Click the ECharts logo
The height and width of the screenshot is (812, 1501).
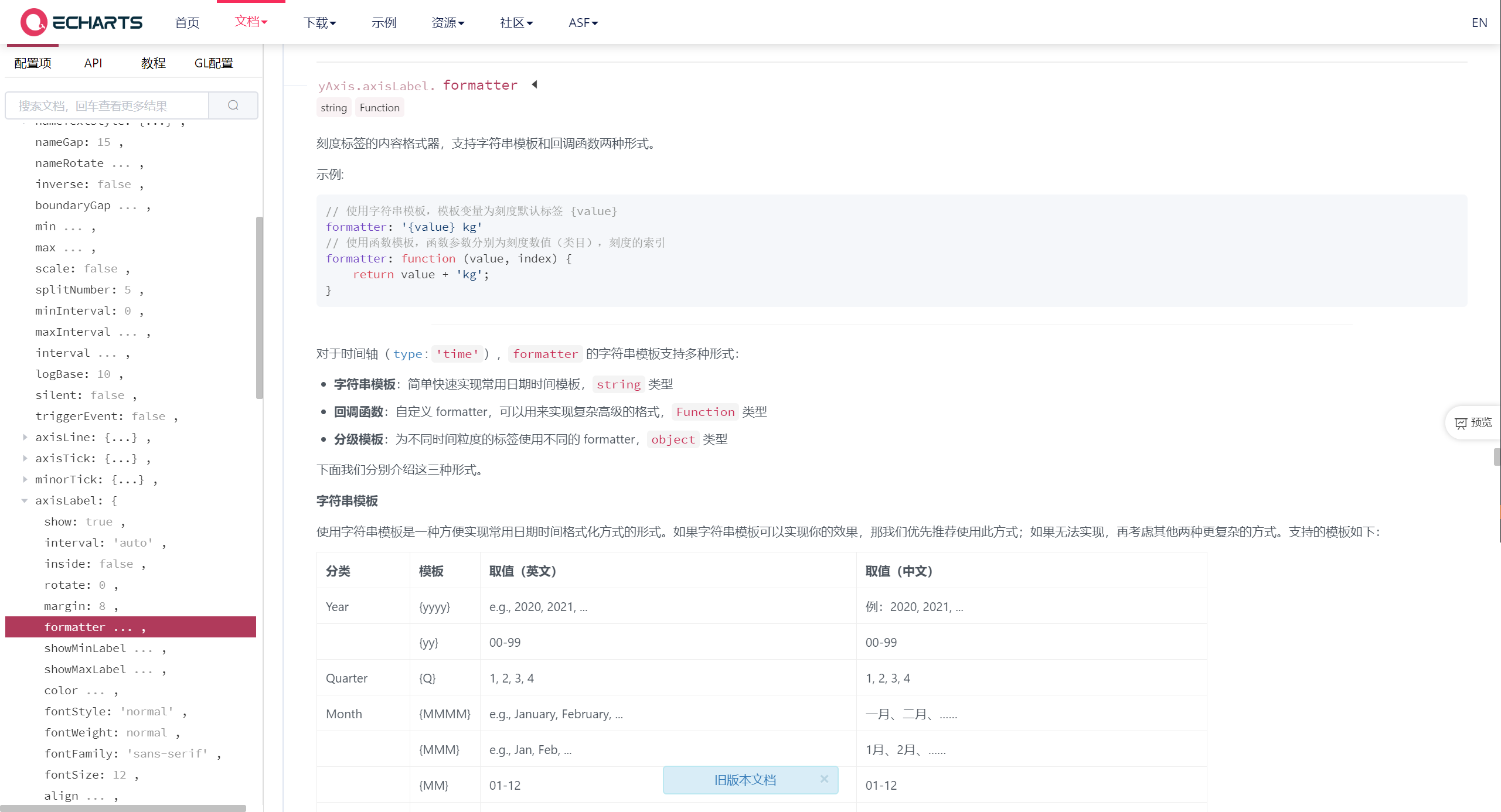point(80,22)
